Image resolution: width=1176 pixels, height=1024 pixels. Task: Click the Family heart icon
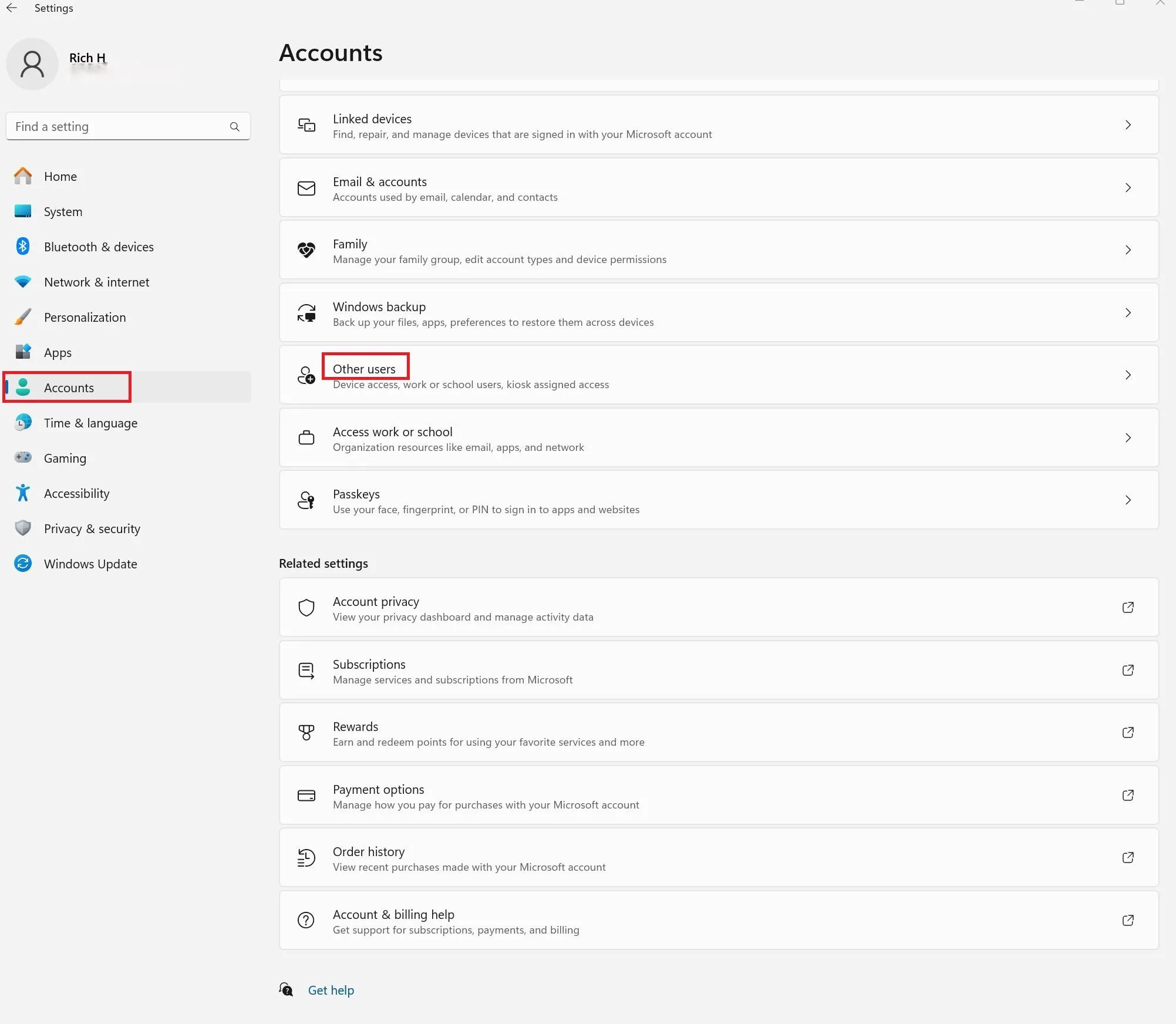click(306, 250)
